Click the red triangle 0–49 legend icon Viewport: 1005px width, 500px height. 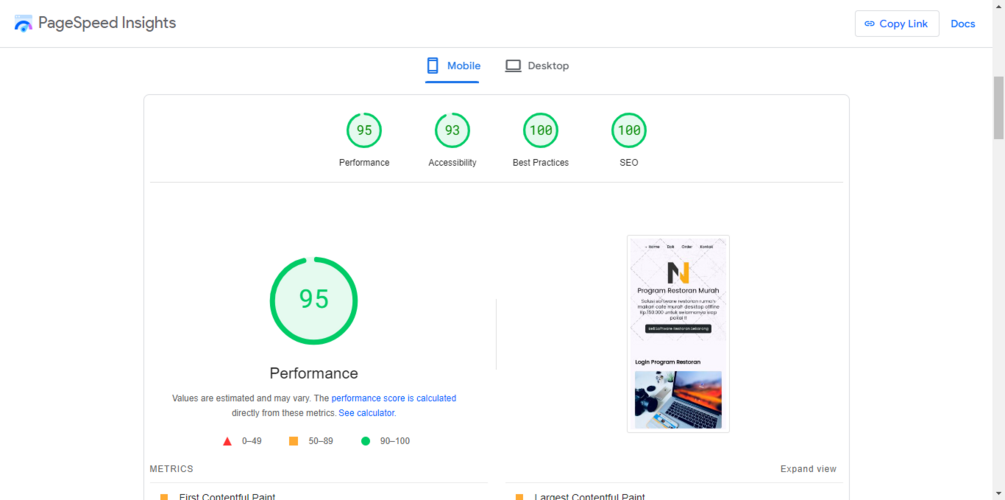[227, 441]
